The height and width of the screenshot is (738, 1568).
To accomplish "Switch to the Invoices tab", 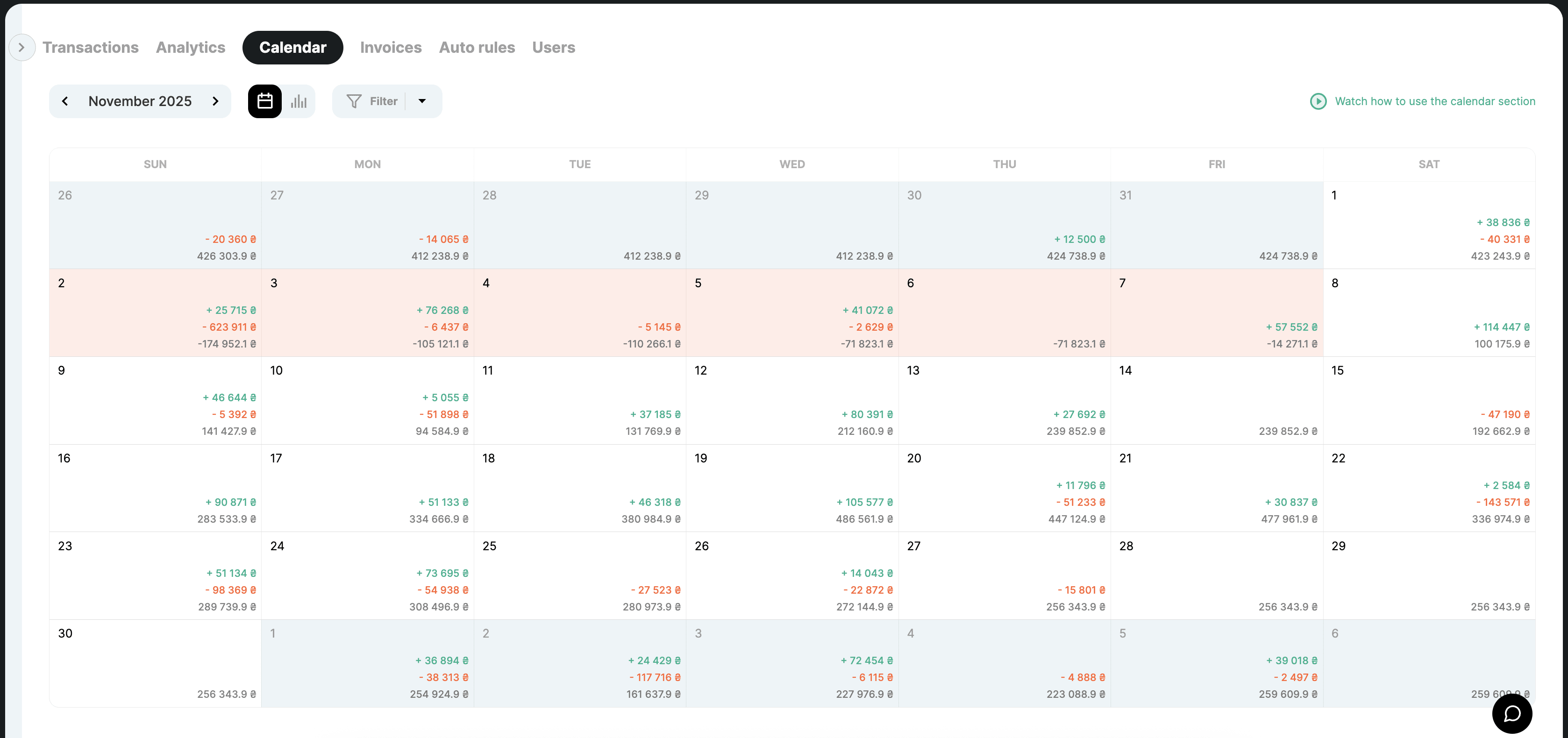I will click(391, 48).
